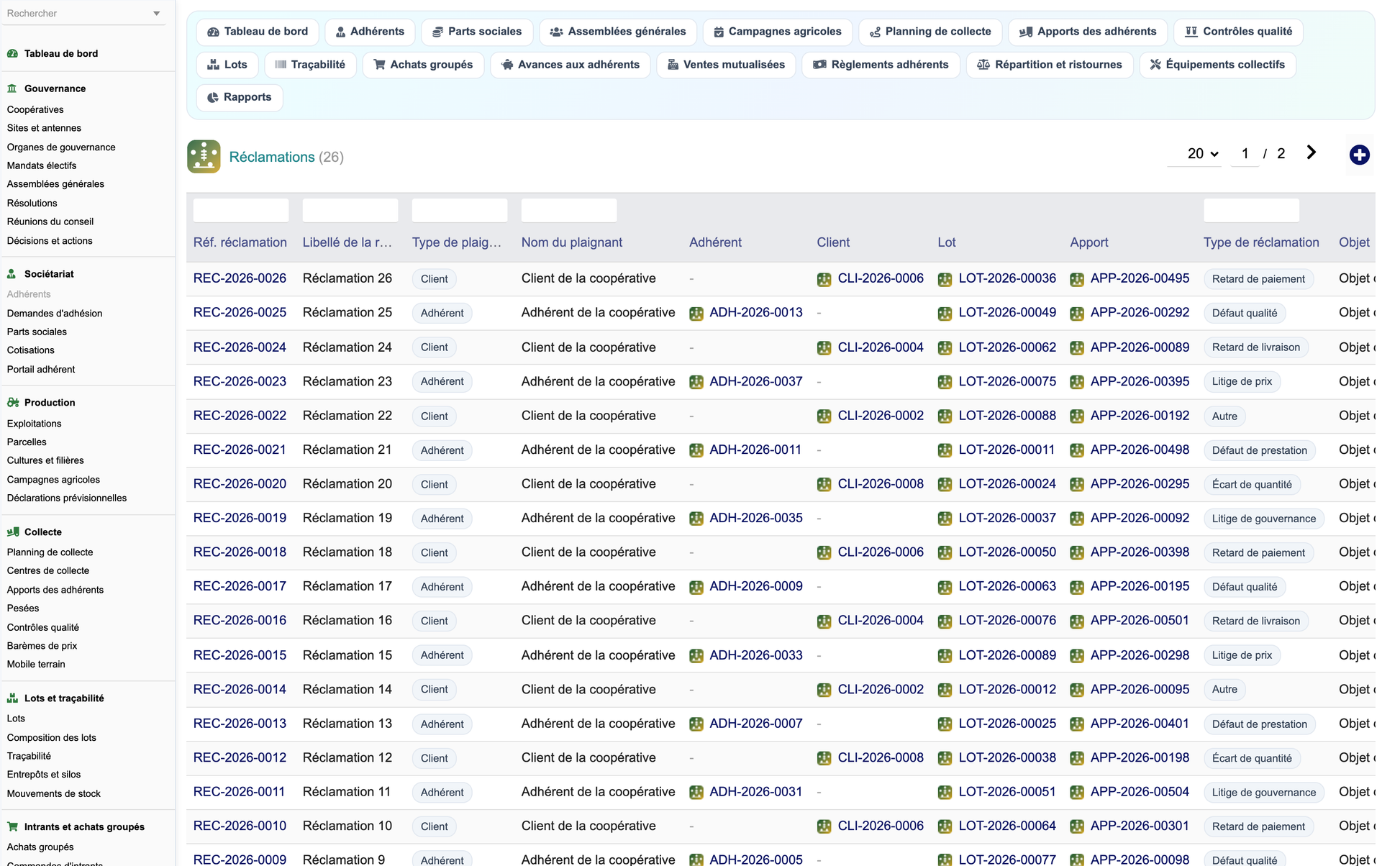Open the Avances aux adhérents tab

pos(571,65)
